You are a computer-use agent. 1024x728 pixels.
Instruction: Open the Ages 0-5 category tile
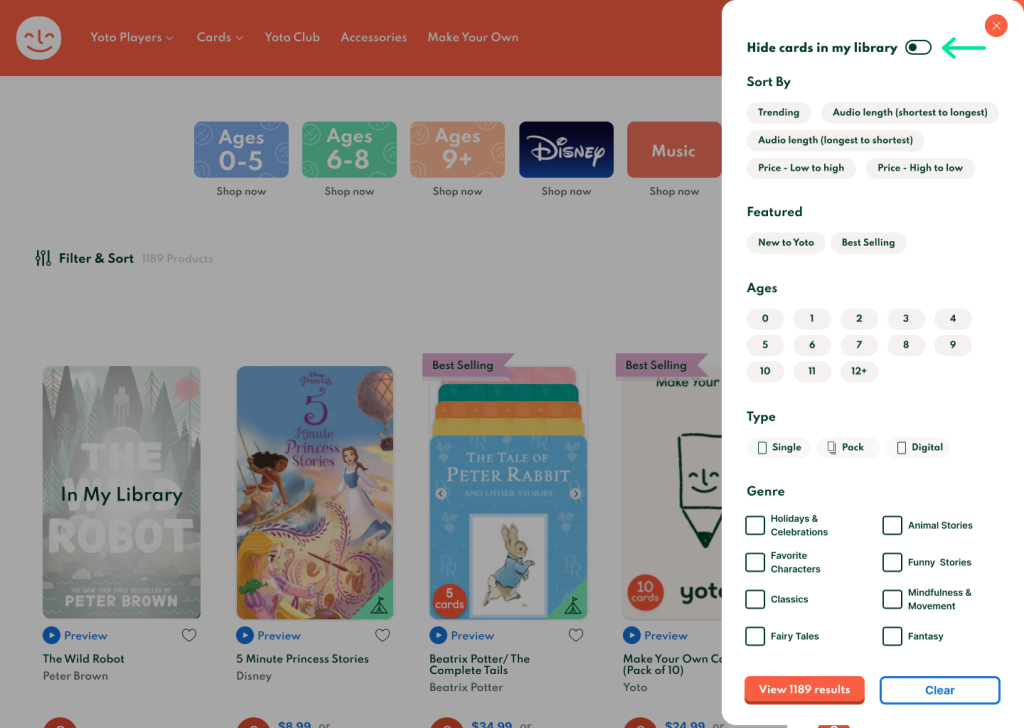coord(241,150)
